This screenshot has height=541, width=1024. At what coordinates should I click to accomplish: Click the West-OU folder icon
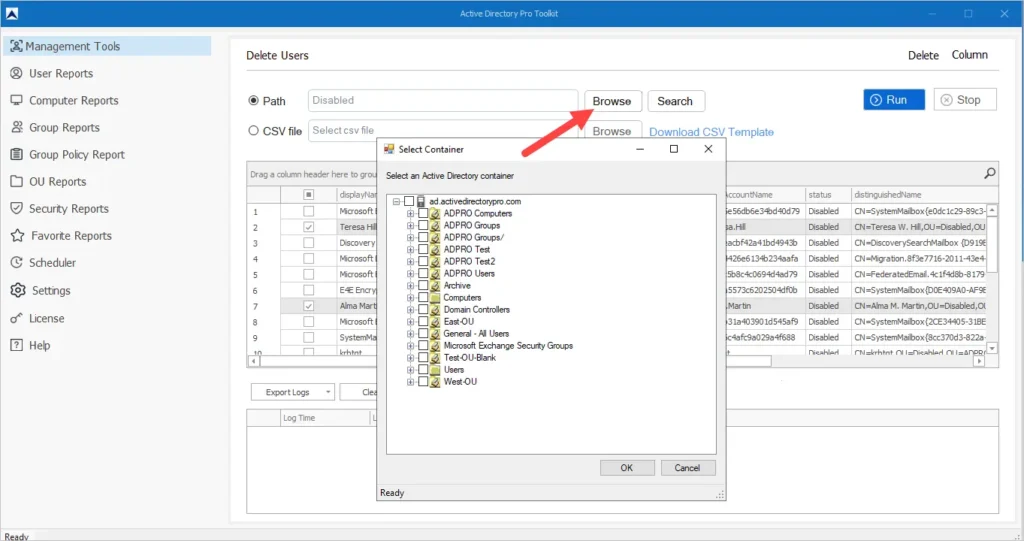pyautogui.click(x=435, y=382)
